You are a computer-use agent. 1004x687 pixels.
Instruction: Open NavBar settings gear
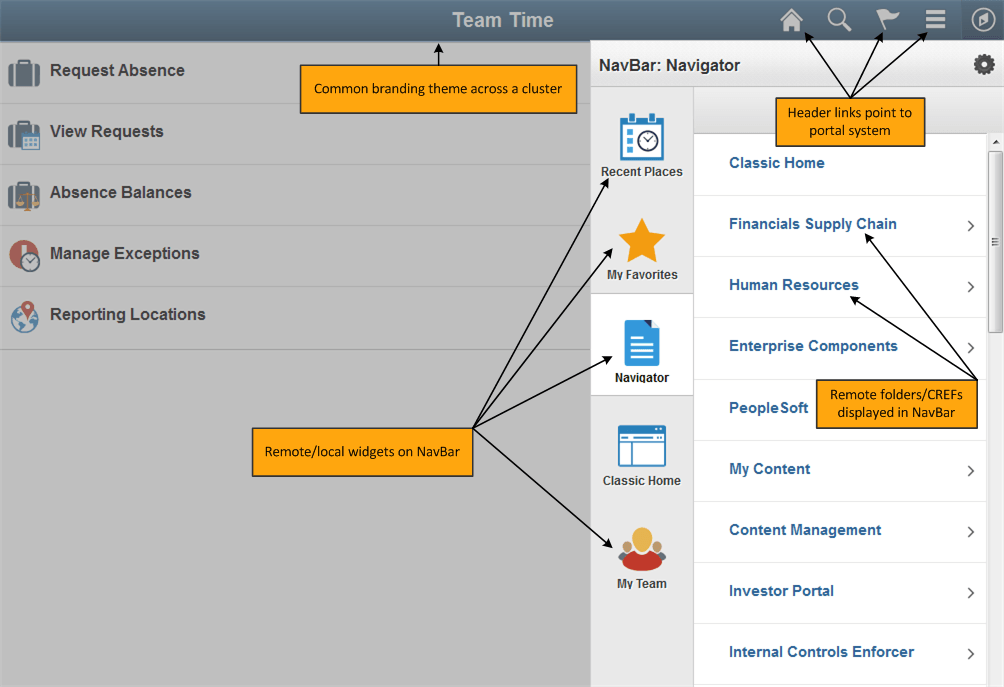click(x=984, y=64)
